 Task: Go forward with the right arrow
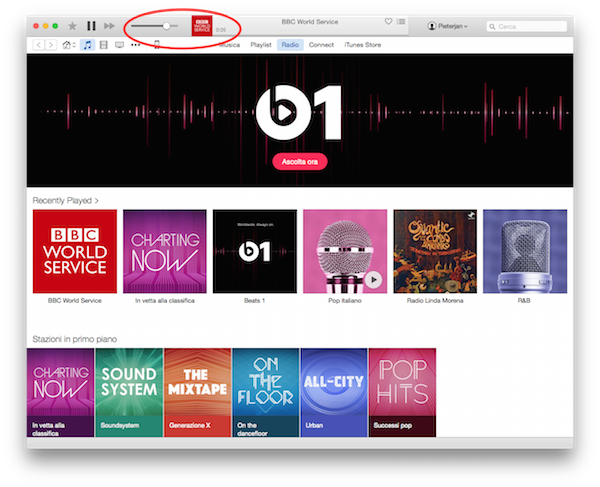(51, 45)
